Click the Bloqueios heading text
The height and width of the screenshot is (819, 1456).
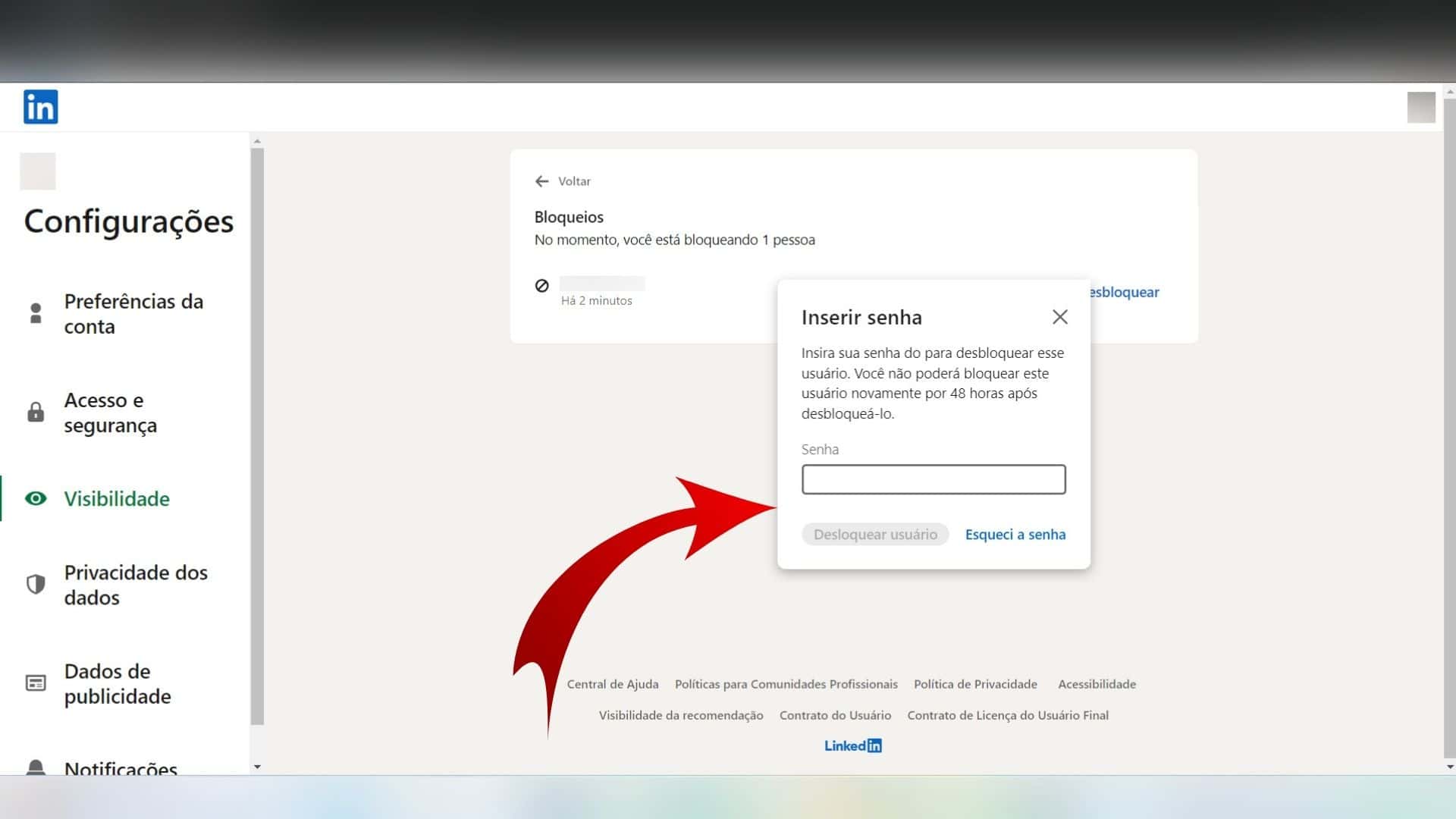tap(569, 217)
